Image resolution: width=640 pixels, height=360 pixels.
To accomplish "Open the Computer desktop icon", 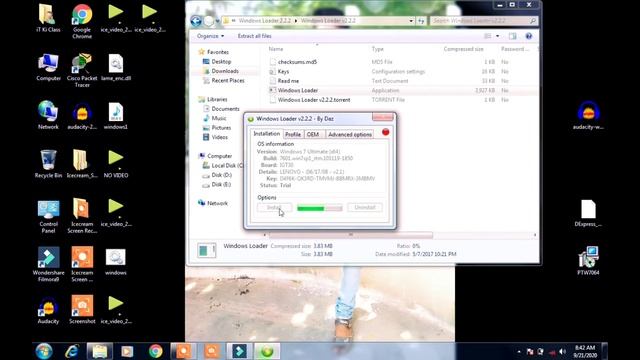I will click(48, 67).
